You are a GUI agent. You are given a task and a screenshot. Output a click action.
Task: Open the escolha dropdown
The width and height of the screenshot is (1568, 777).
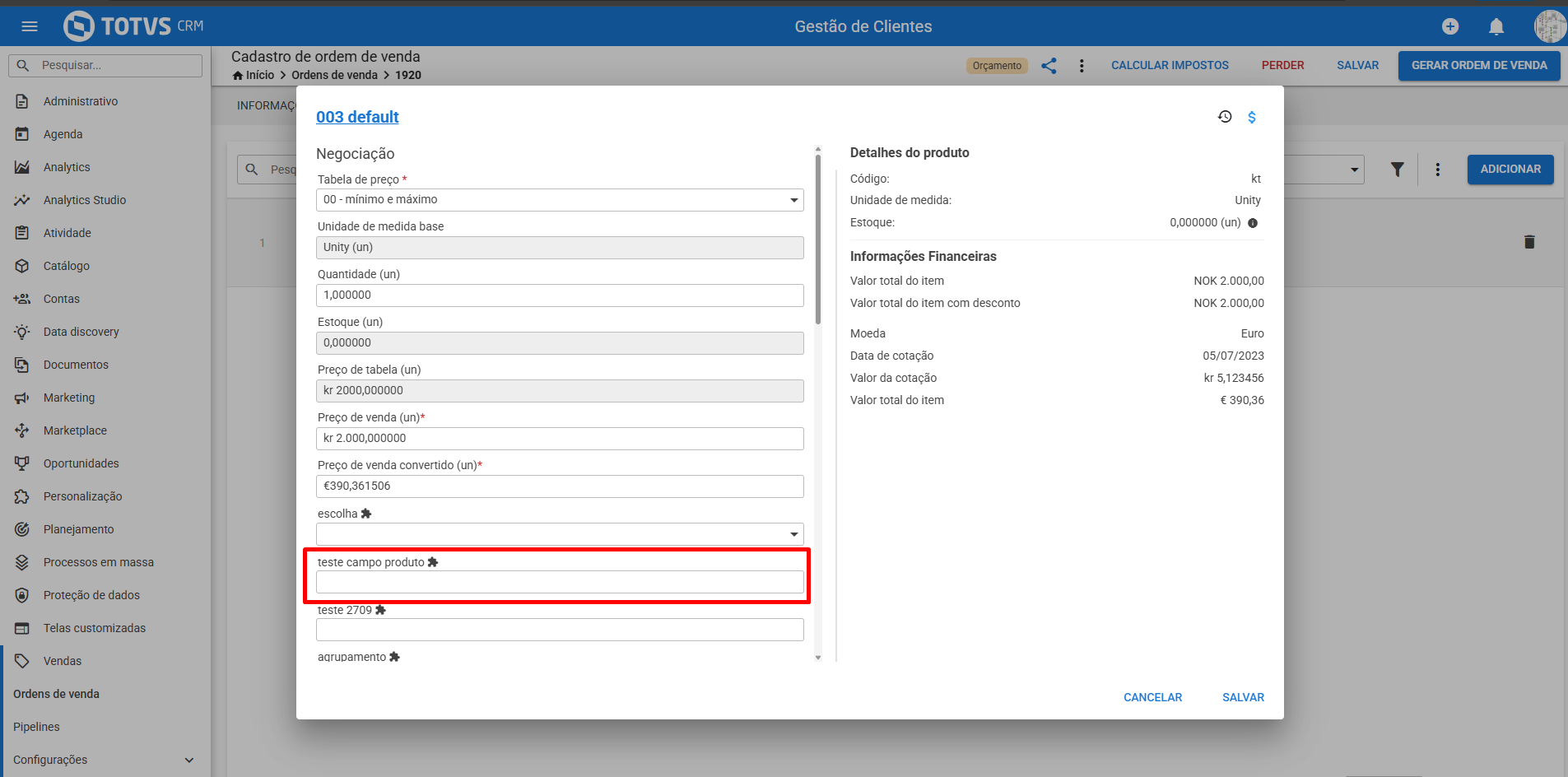[x=560, y=534]
